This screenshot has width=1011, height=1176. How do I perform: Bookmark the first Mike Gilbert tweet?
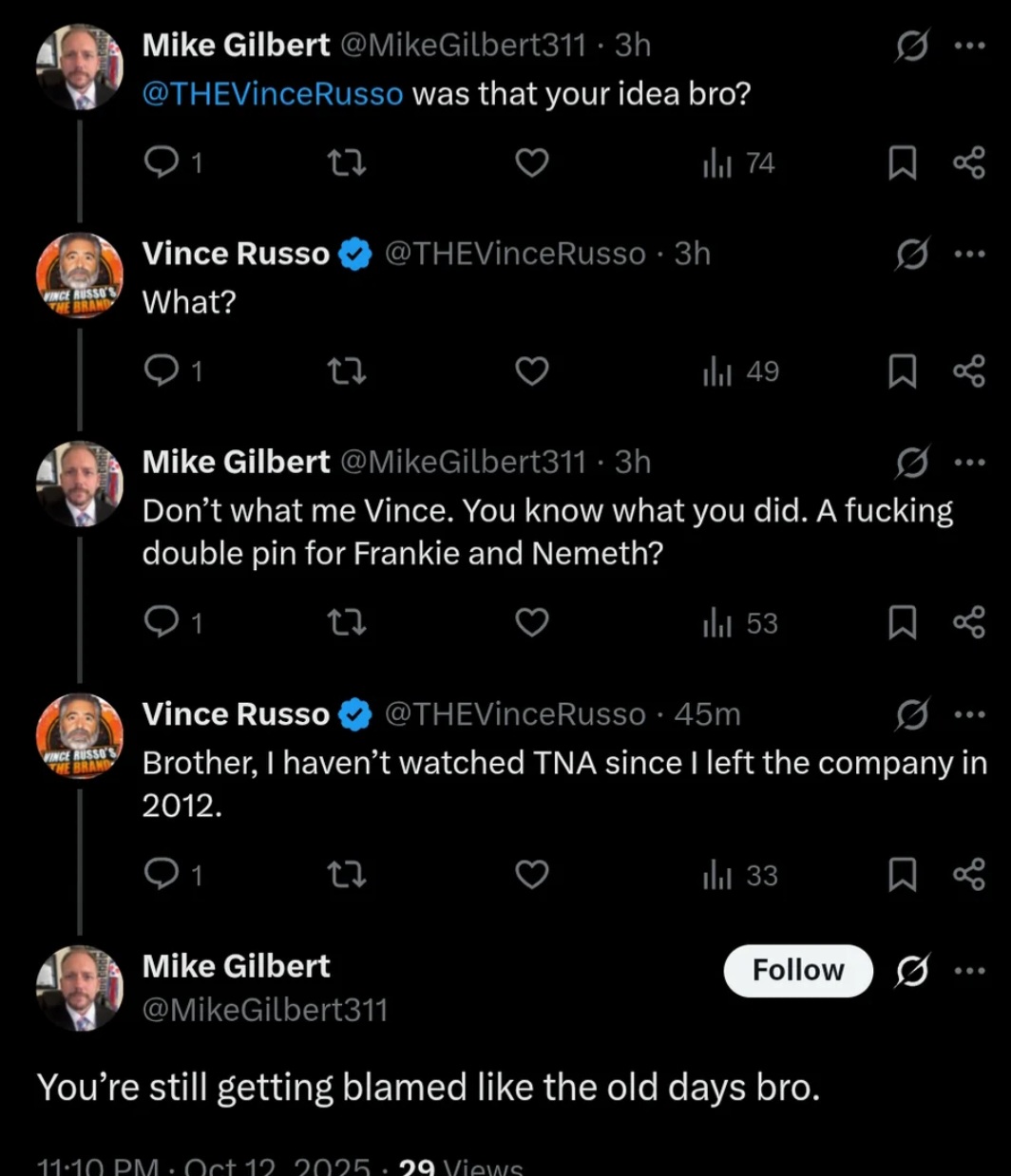(901, 163)
